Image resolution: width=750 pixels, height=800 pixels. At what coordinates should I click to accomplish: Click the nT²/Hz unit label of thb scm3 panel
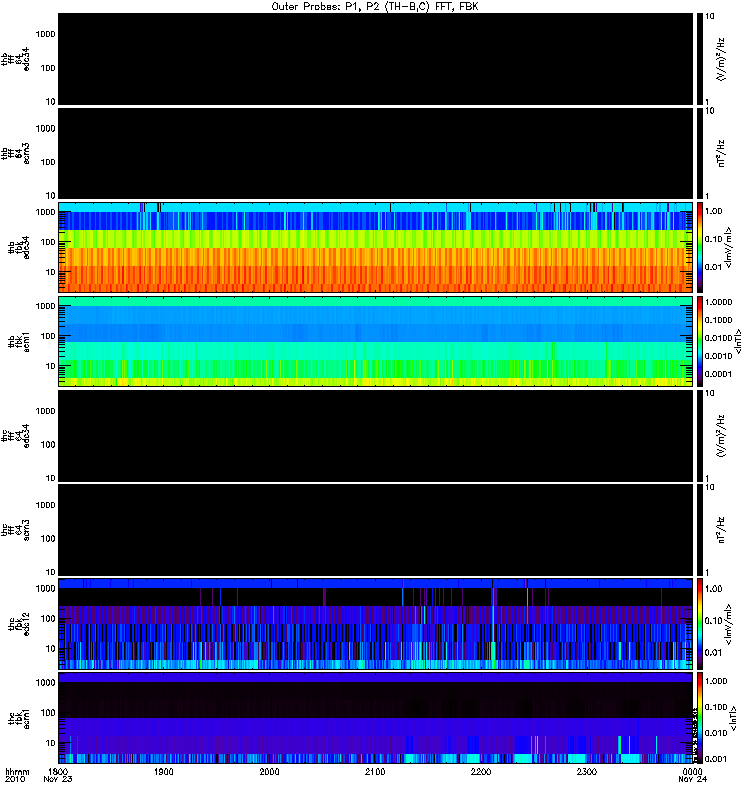tap(721, 153)
